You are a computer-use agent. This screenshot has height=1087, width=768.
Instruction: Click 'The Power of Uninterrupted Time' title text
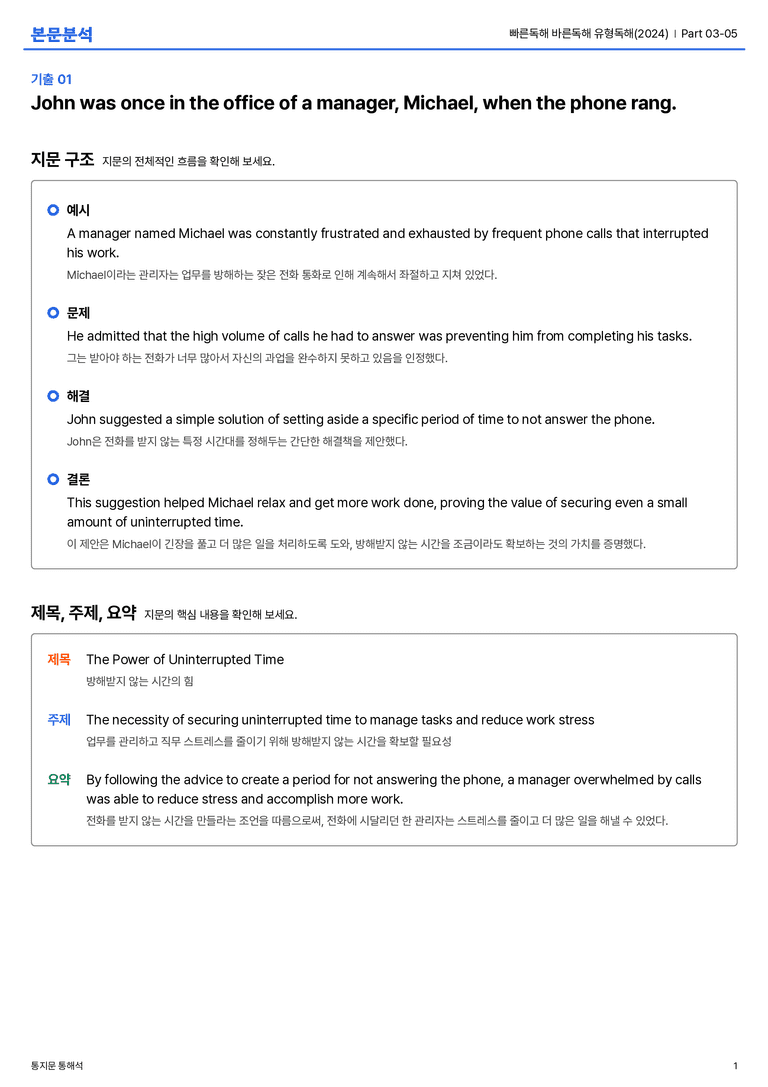185,659
